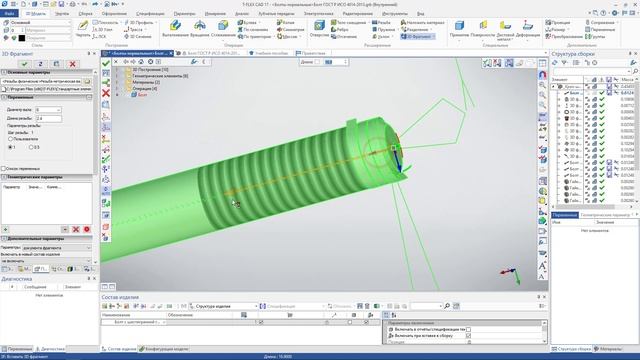Collapse the 'Основные параметры' section
Image resolution: width=640 pixels, height=360 pixels.
coord(4,72)
